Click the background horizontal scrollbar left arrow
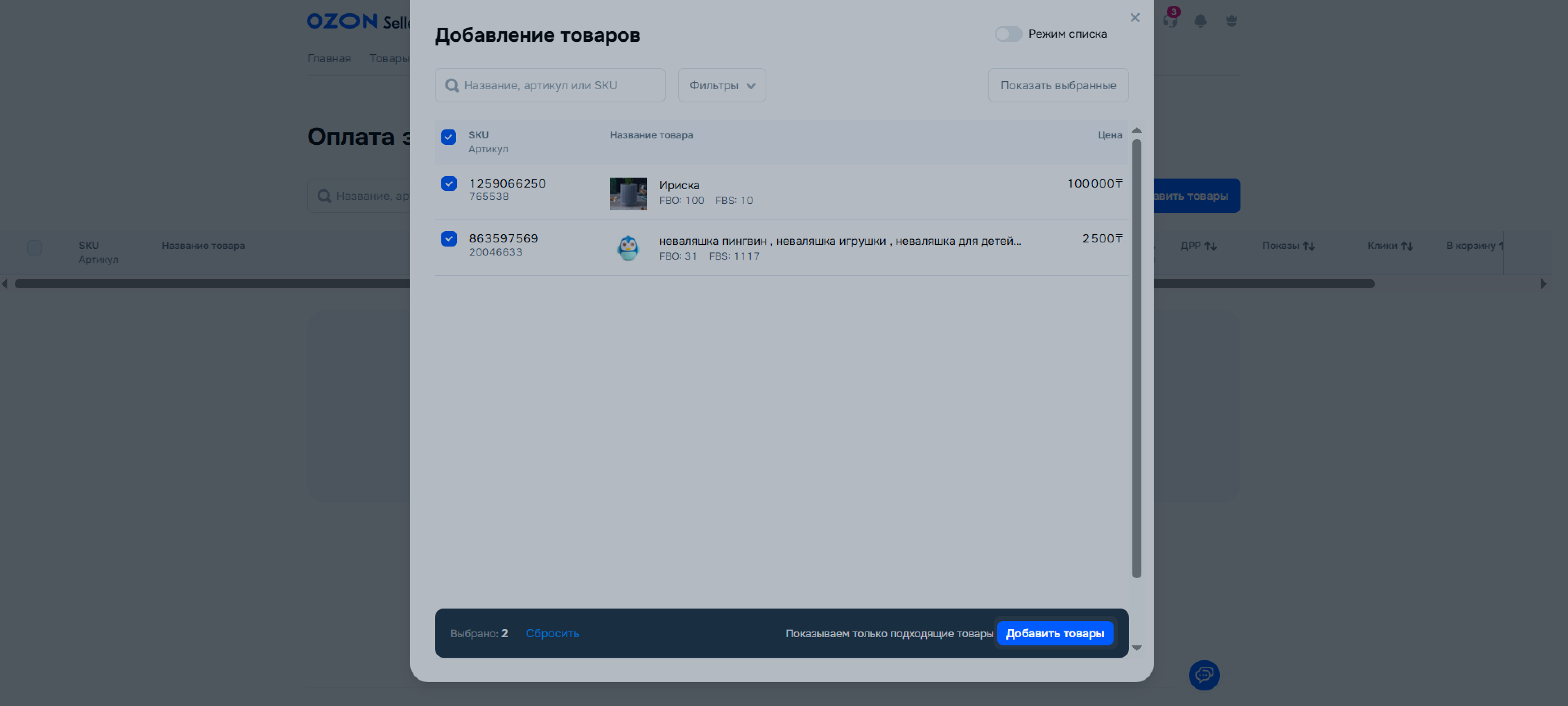The image size is (1568, 706). coord(5,284)
